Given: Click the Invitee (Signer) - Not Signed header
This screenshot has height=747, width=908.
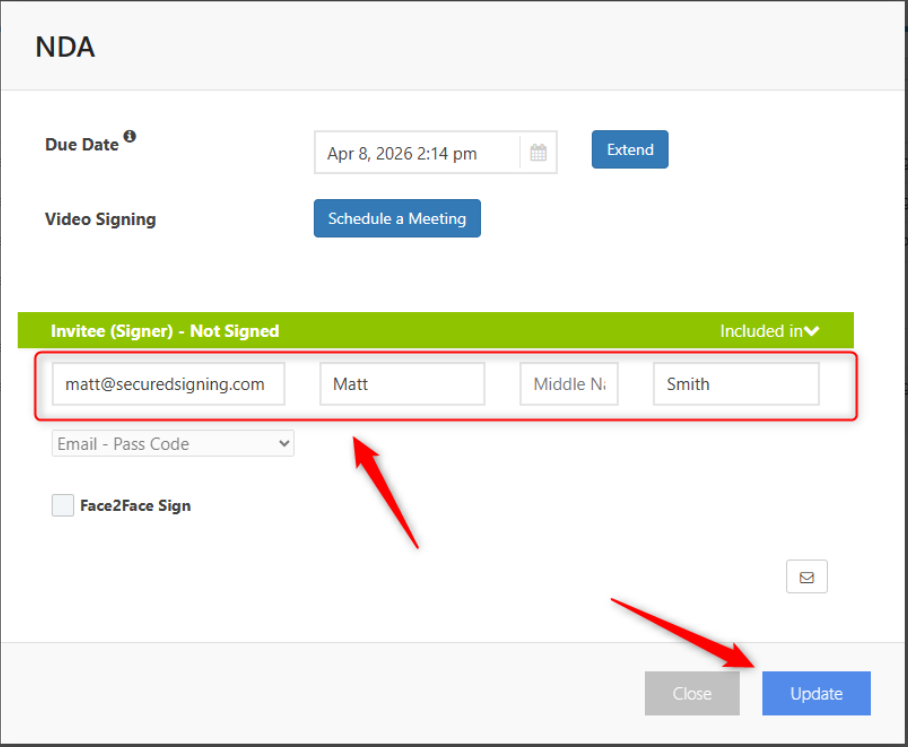Looking at the screenshot, I should pyautogui.click(x=165, y=331).
